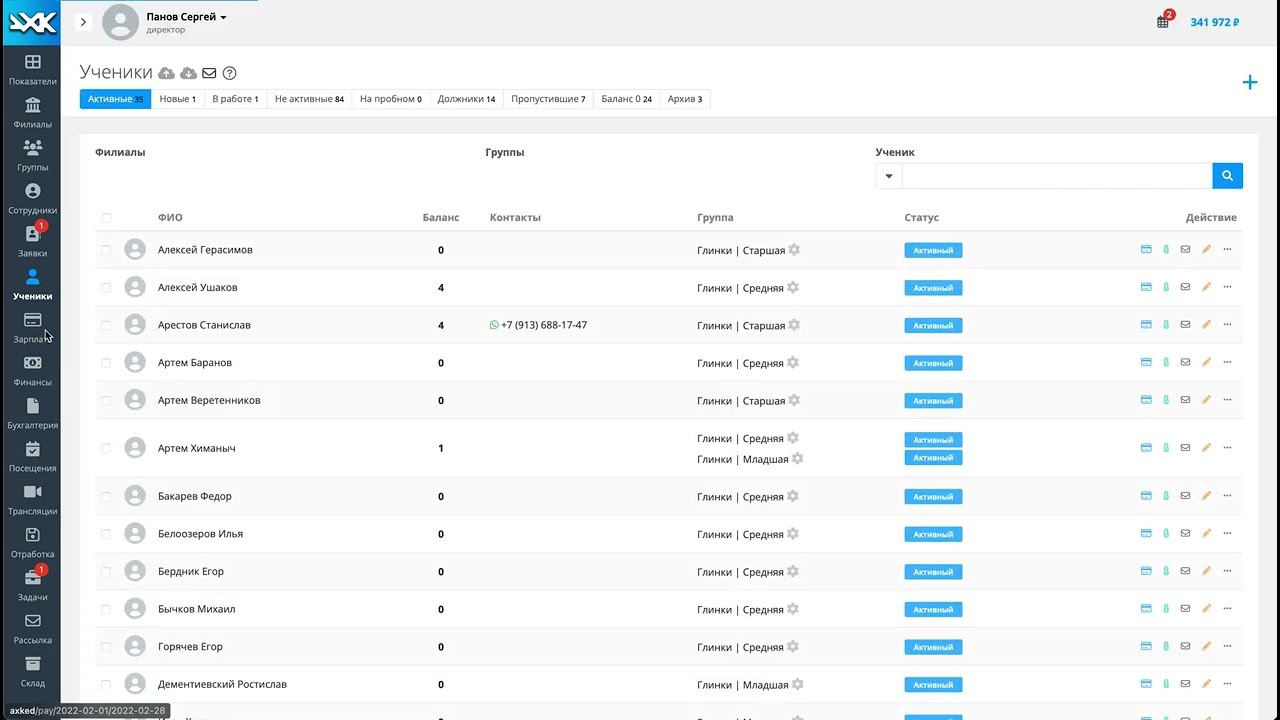This screenshot has height=720, width=1280.
Task: Open more actions menu for Артем Химаныч
Action: pos(1227,448)
